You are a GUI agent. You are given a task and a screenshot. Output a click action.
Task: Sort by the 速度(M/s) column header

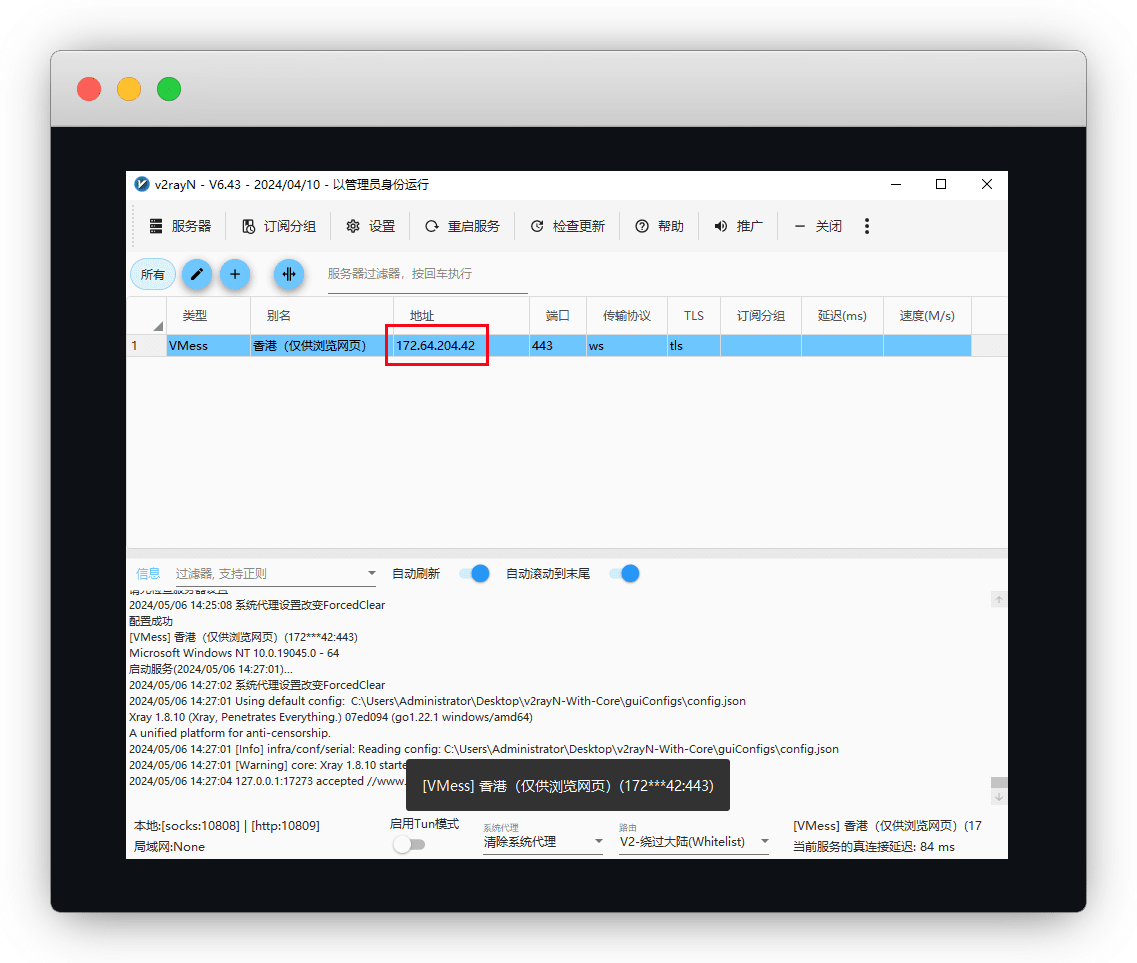tap(927, 315)
